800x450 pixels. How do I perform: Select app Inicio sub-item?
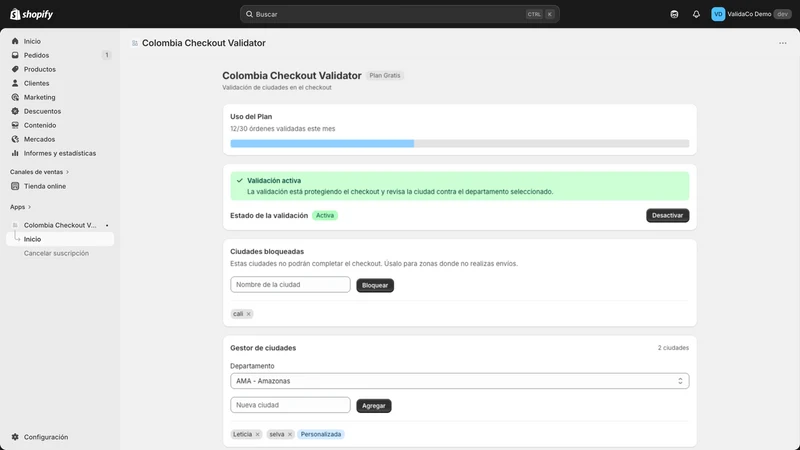click(60, 239)
